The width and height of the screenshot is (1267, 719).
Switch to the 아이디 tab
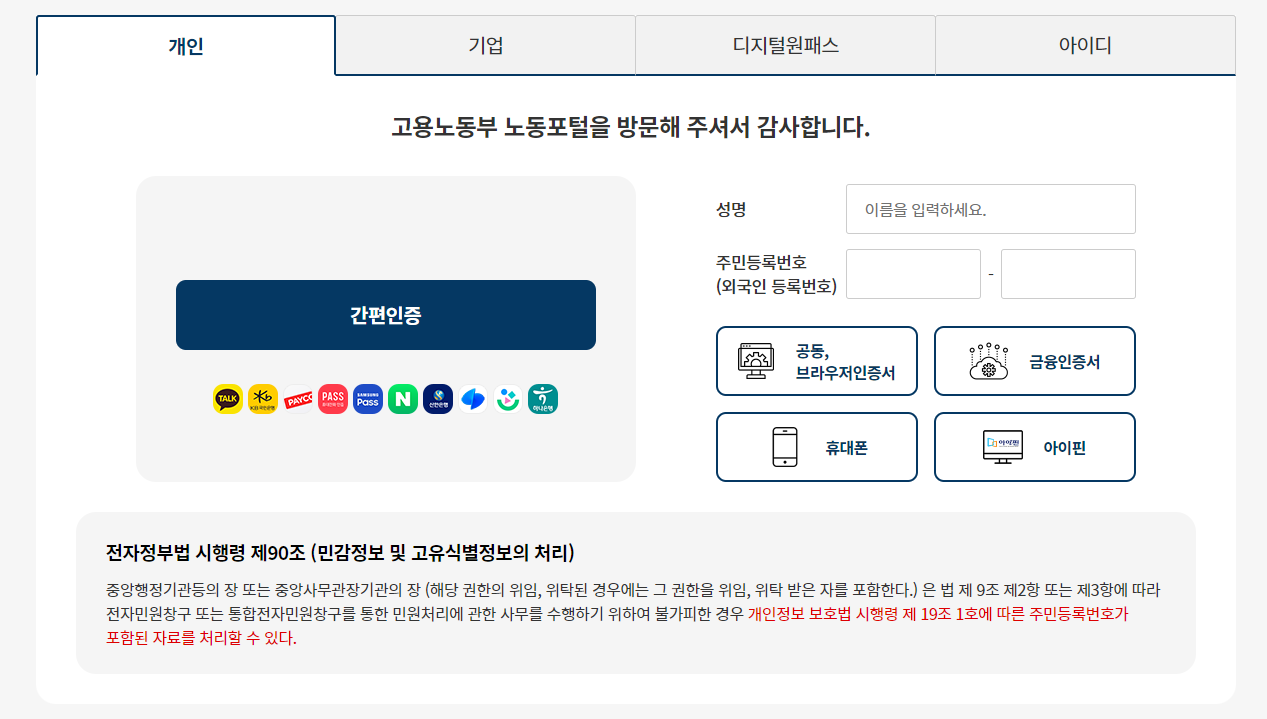click(x=1083, y=44)
